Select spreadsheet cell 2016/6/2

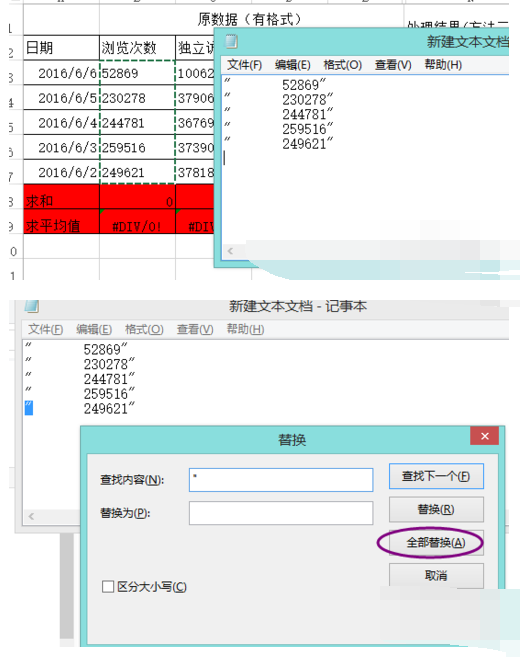[62, 172]
